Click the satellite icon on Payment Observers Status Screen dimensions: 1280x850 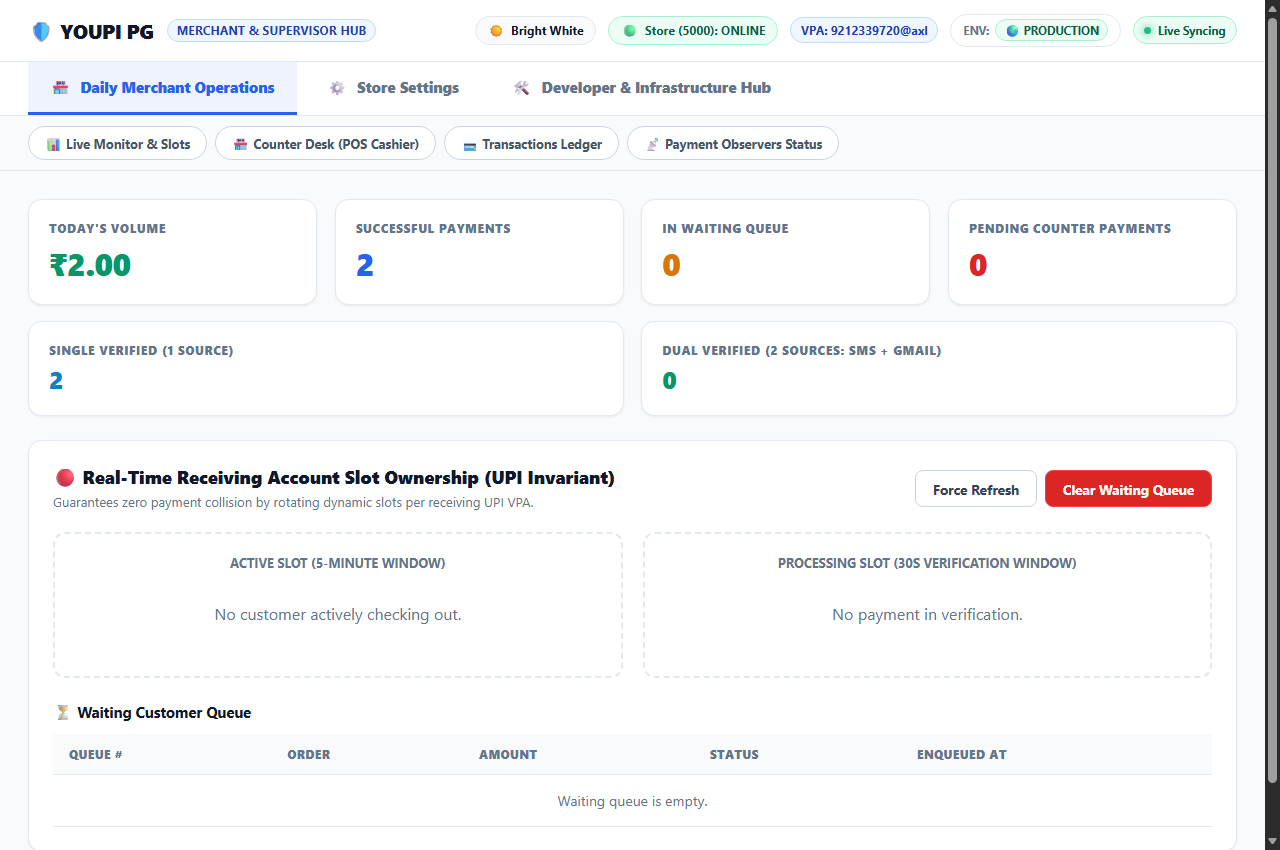click(x=652, y=144)
